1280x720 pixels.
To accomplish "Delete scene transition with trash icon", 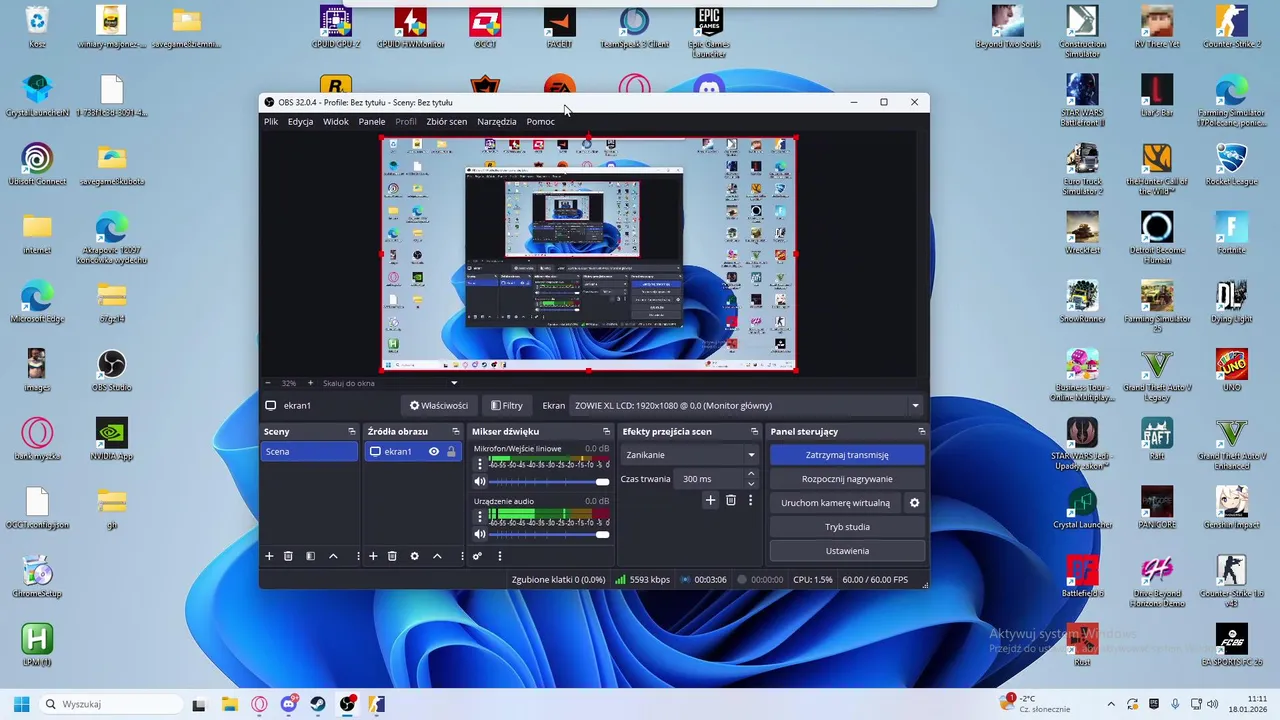I will coord(731,500).
